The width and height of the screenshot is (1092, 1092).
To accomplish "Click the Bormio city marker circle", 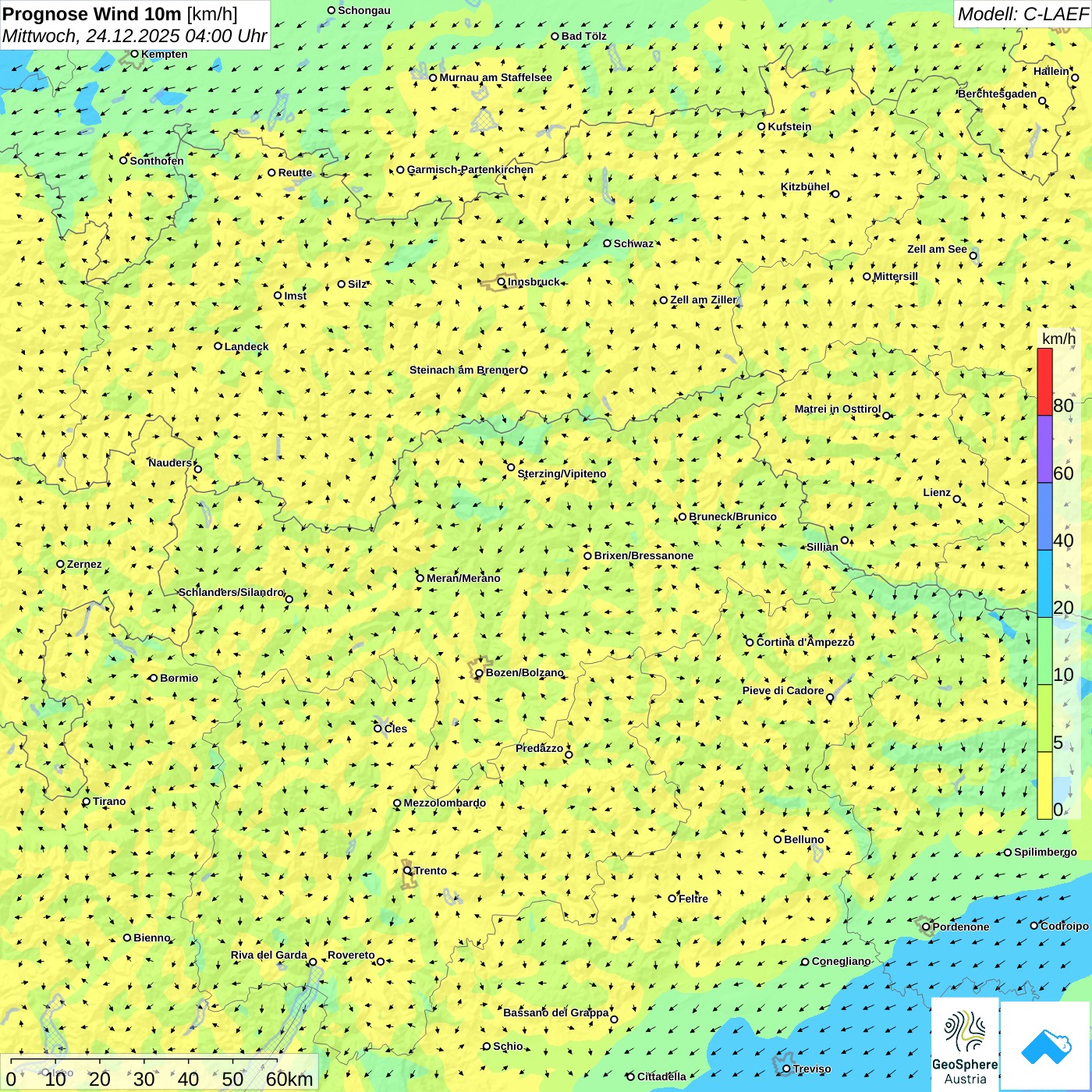I will tap(154, 678).
